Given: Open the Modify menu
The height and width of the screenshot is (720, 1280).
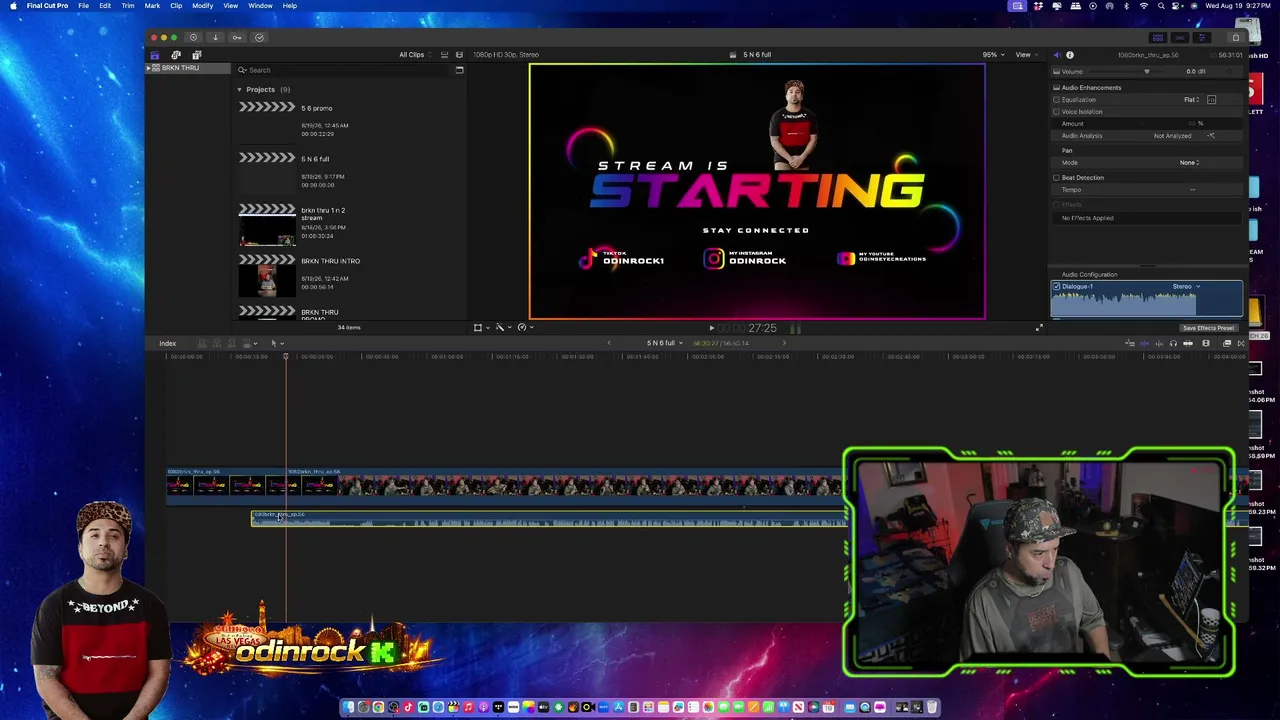Looking at the screenshot, I should click(x=202, y=6).
